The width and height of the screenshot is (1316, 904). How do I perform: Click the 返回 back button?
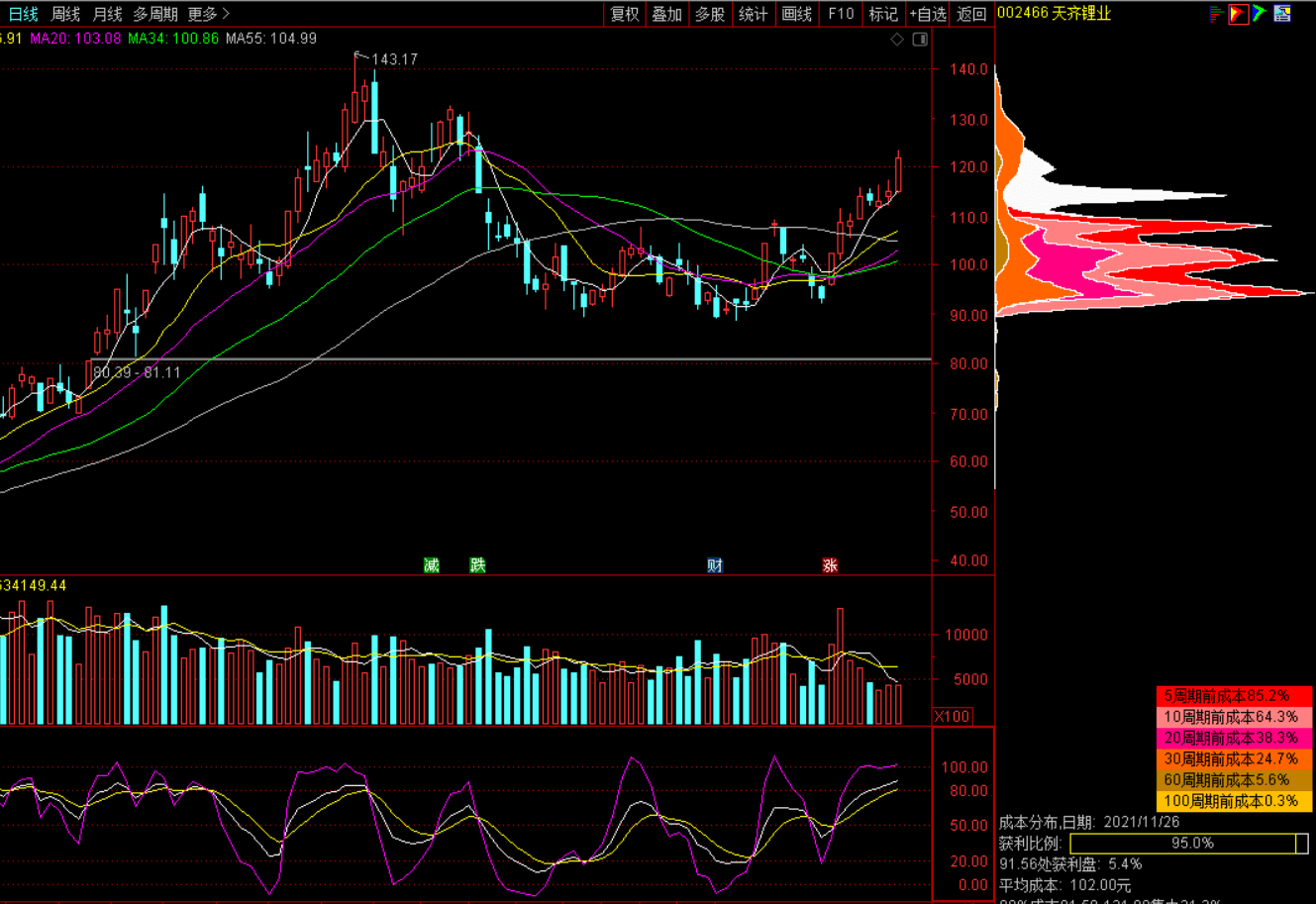click(x=972, y=14)
